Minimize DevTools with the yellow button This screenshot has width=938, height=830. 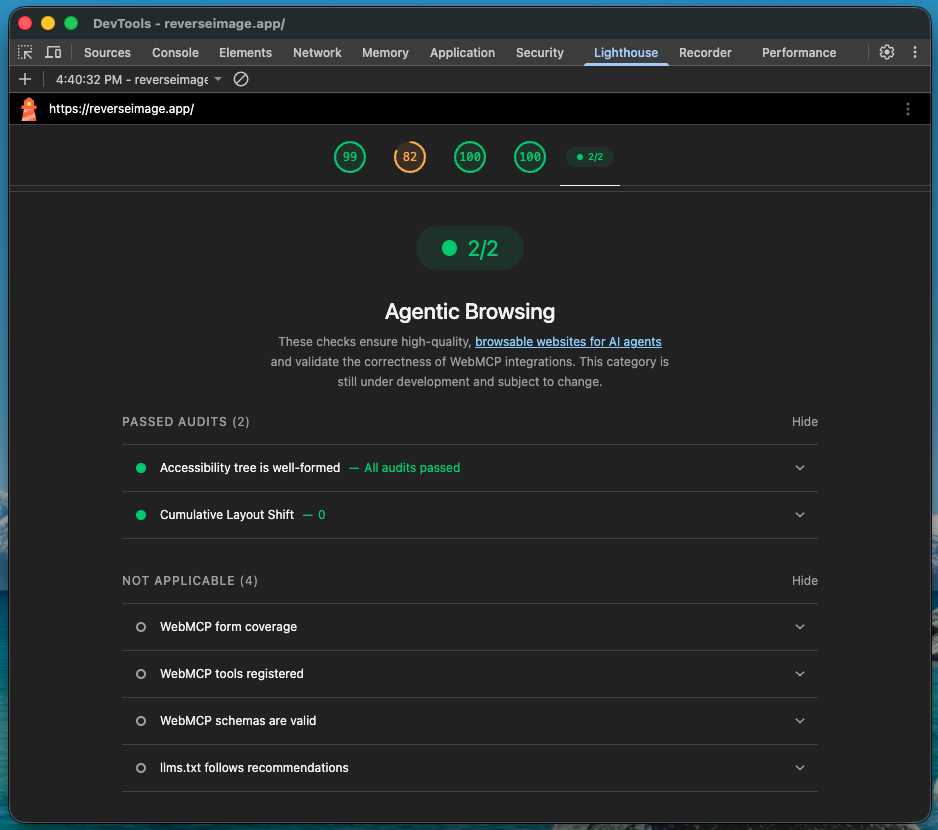[x=48, y=23]
